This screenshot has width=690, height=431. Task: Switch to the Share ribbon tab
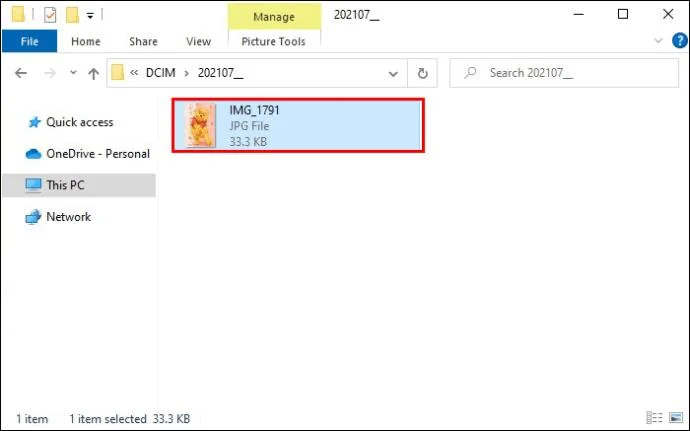pos(143,41)
